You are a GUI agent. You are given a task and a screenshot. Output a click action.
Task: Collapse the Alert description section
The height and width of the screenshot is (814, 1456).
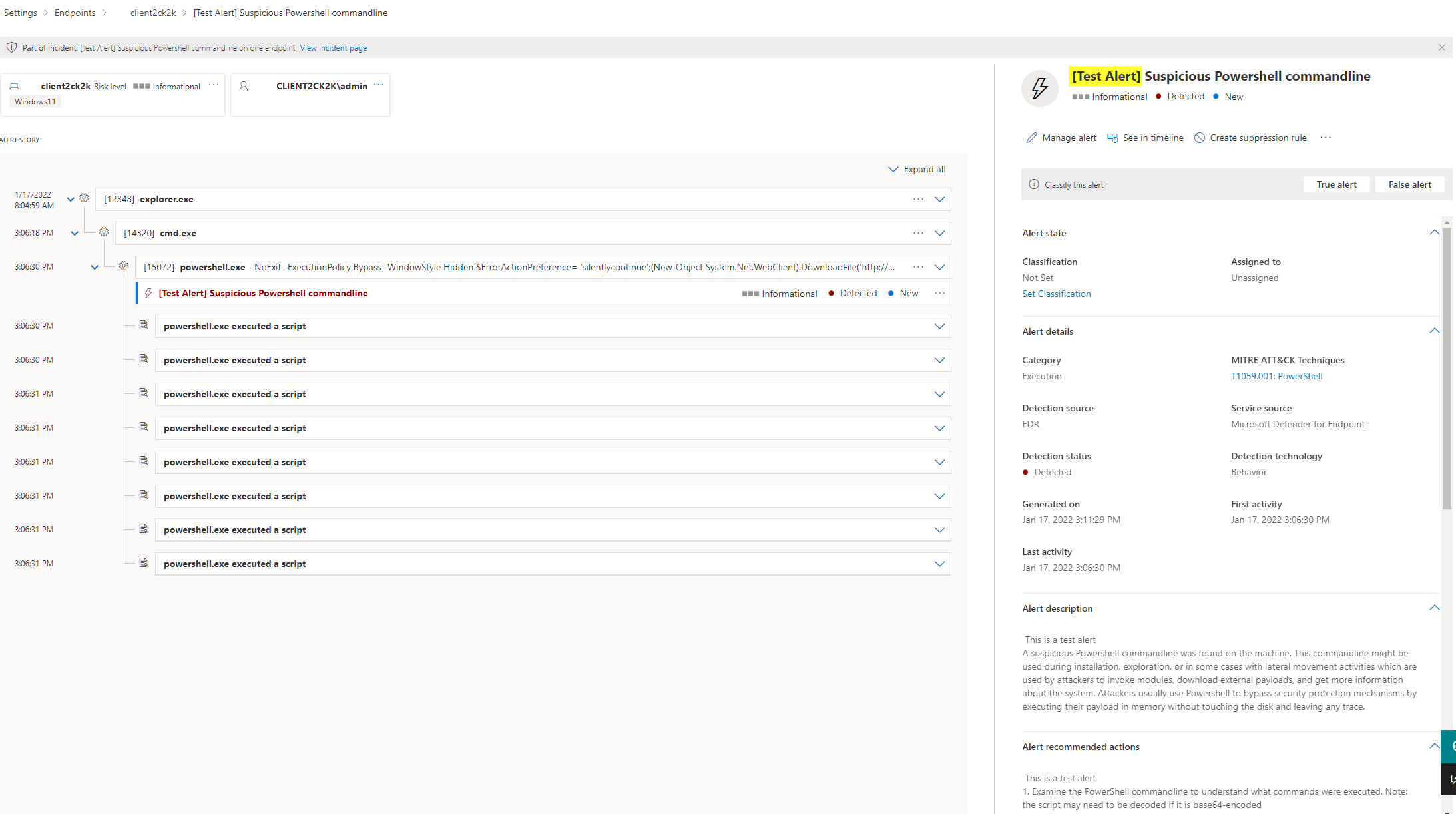(1434, 608)
